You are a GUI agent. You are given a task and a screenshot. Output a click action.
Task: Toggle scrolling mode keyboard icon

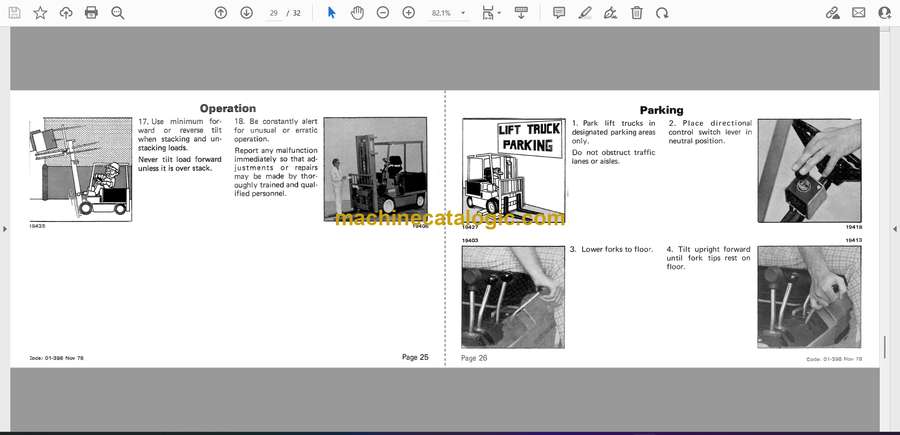[x=521, y=13]
